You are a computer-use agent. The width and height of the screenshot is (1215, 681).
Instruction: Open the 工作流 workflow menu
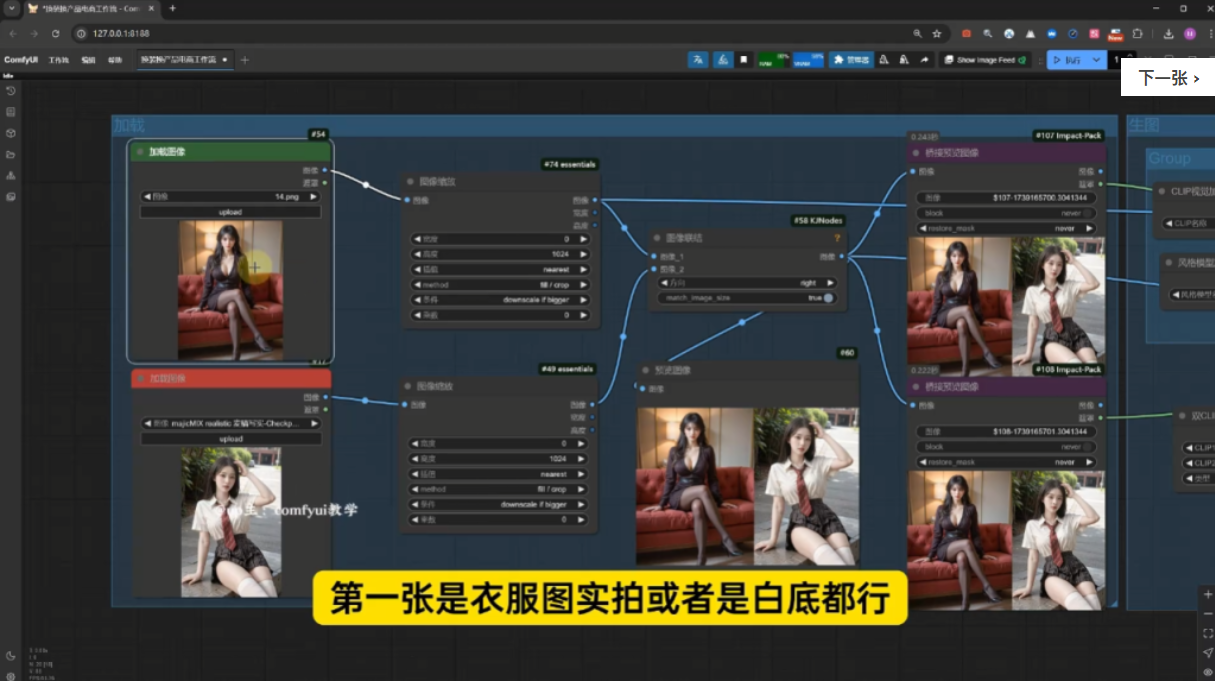click(58, 60)
